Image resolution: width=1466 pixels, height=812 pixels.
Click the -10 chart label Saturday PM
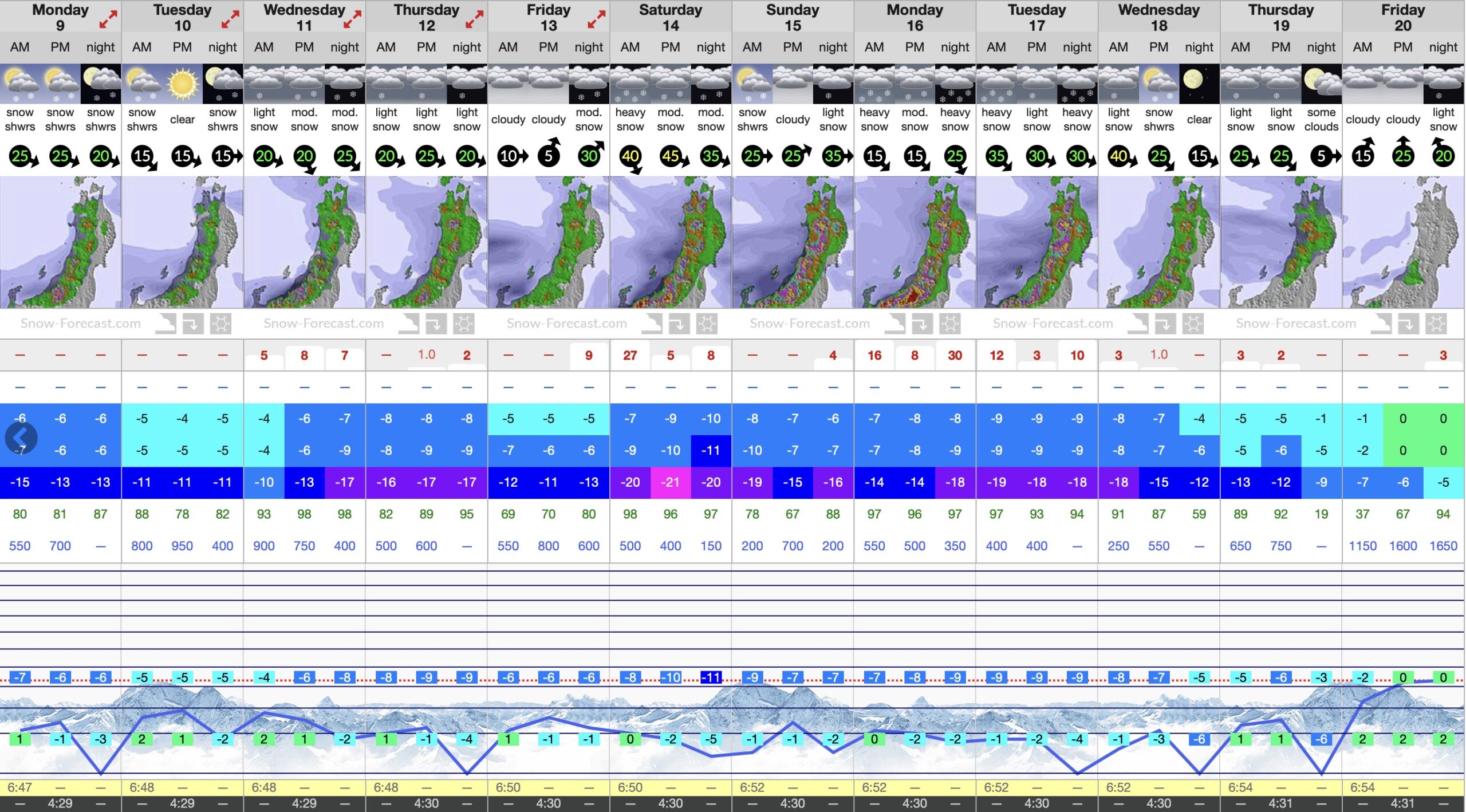[671, 677]
